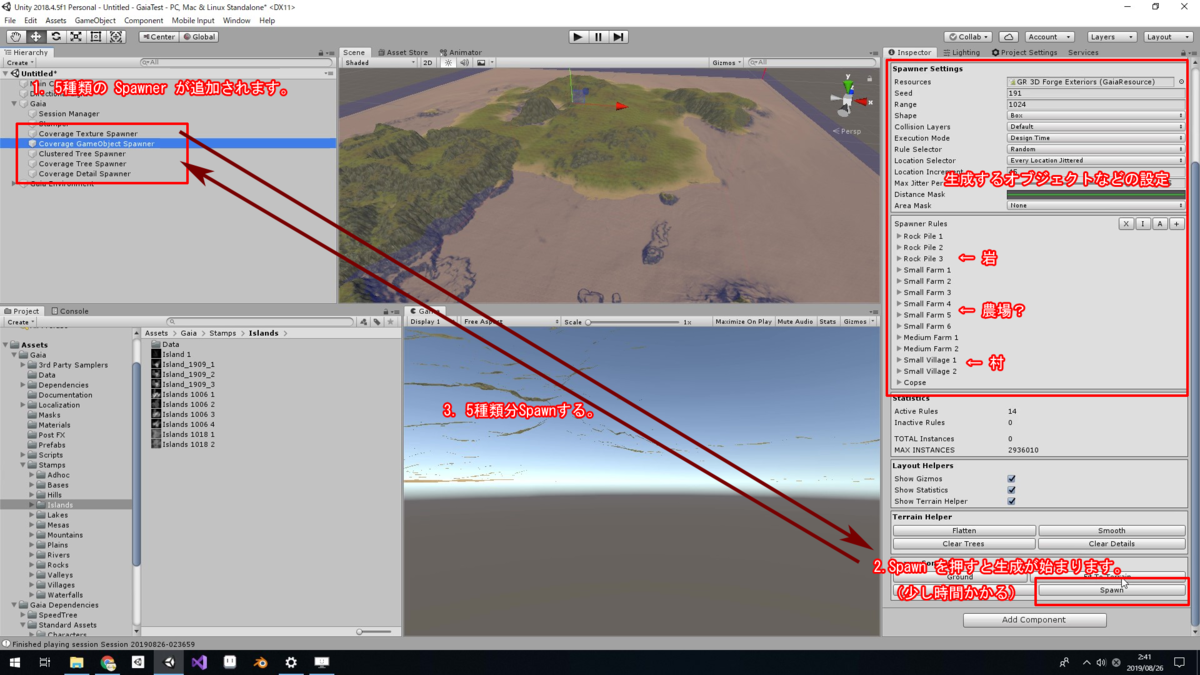Open the Window menu

point(236,20)
